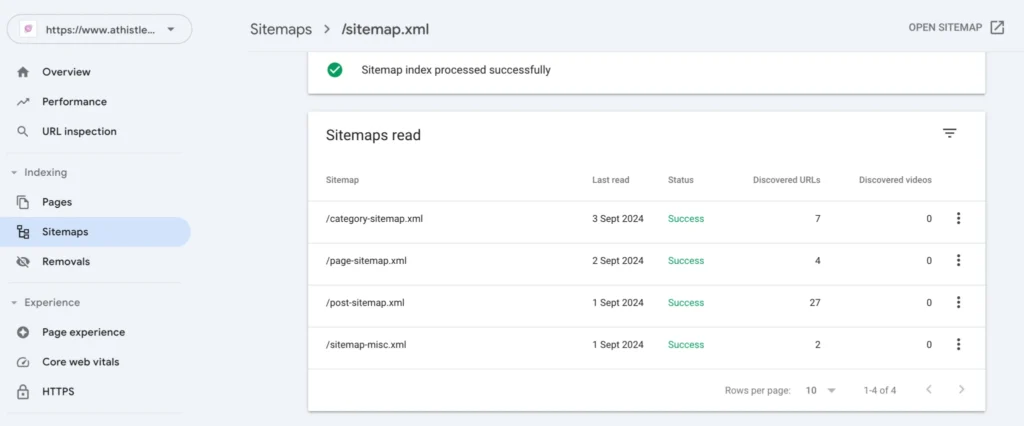Open more options for /category-sitemap.xml row
The width and height of the screenshot is (1024, 426).
coord(958,219)
